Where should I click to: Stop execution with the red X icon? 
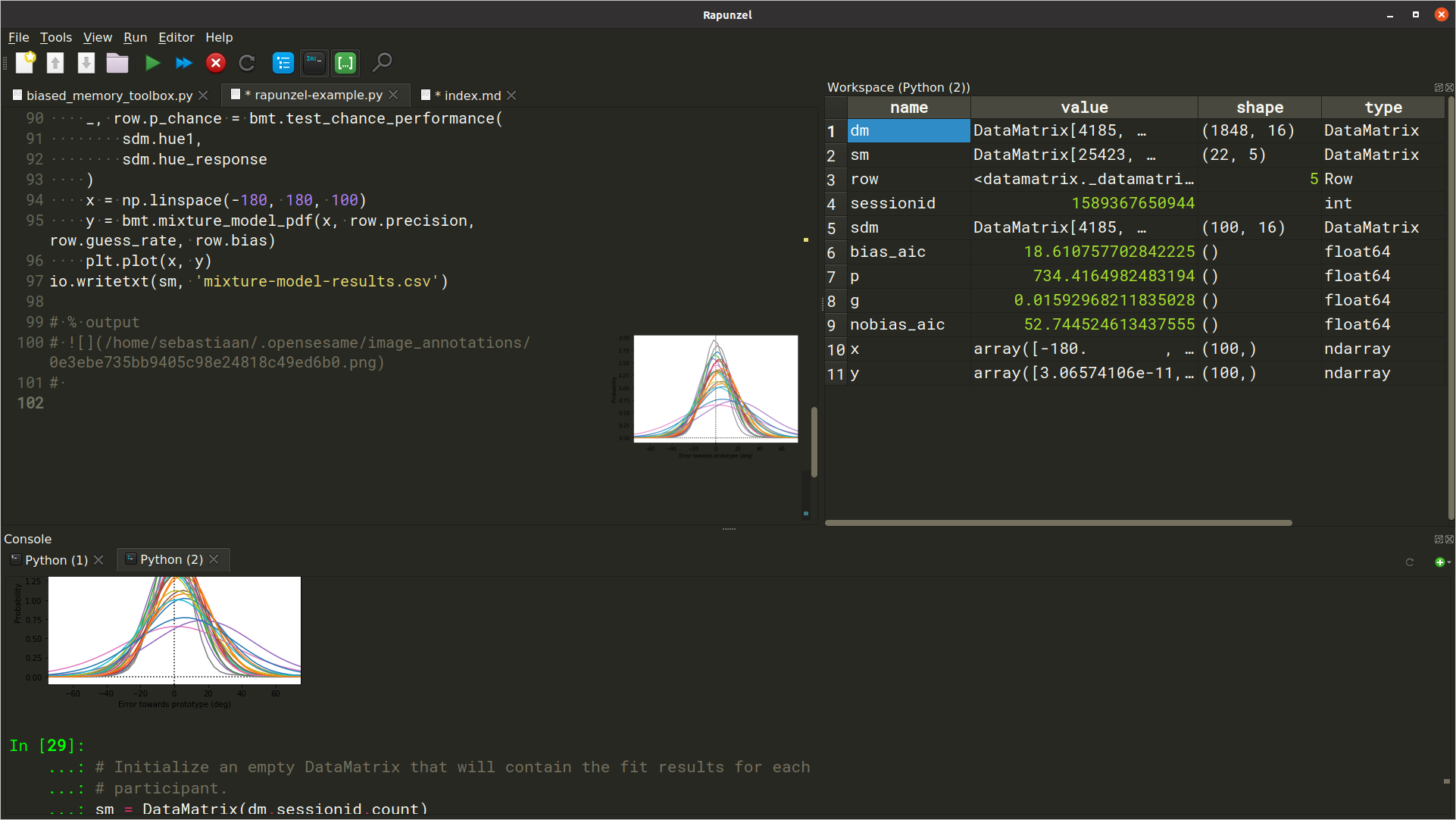(x=216, y=63)
